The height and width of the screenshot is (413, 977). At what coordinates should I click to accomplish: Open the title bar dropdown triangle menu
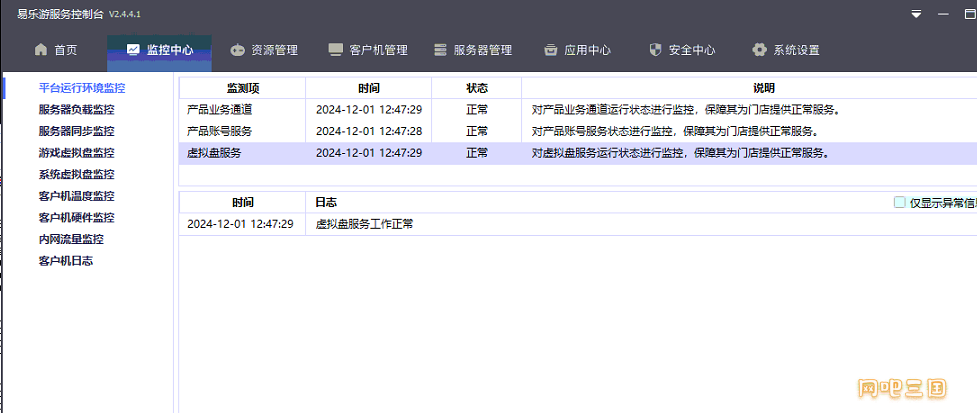(916, 14)
